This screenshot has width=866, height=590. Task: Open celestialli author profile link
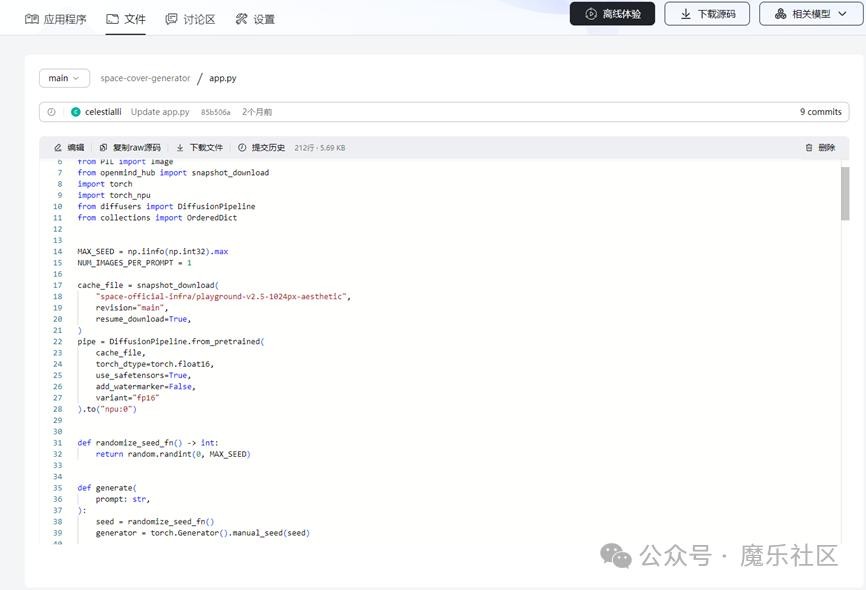click(105, 112)
